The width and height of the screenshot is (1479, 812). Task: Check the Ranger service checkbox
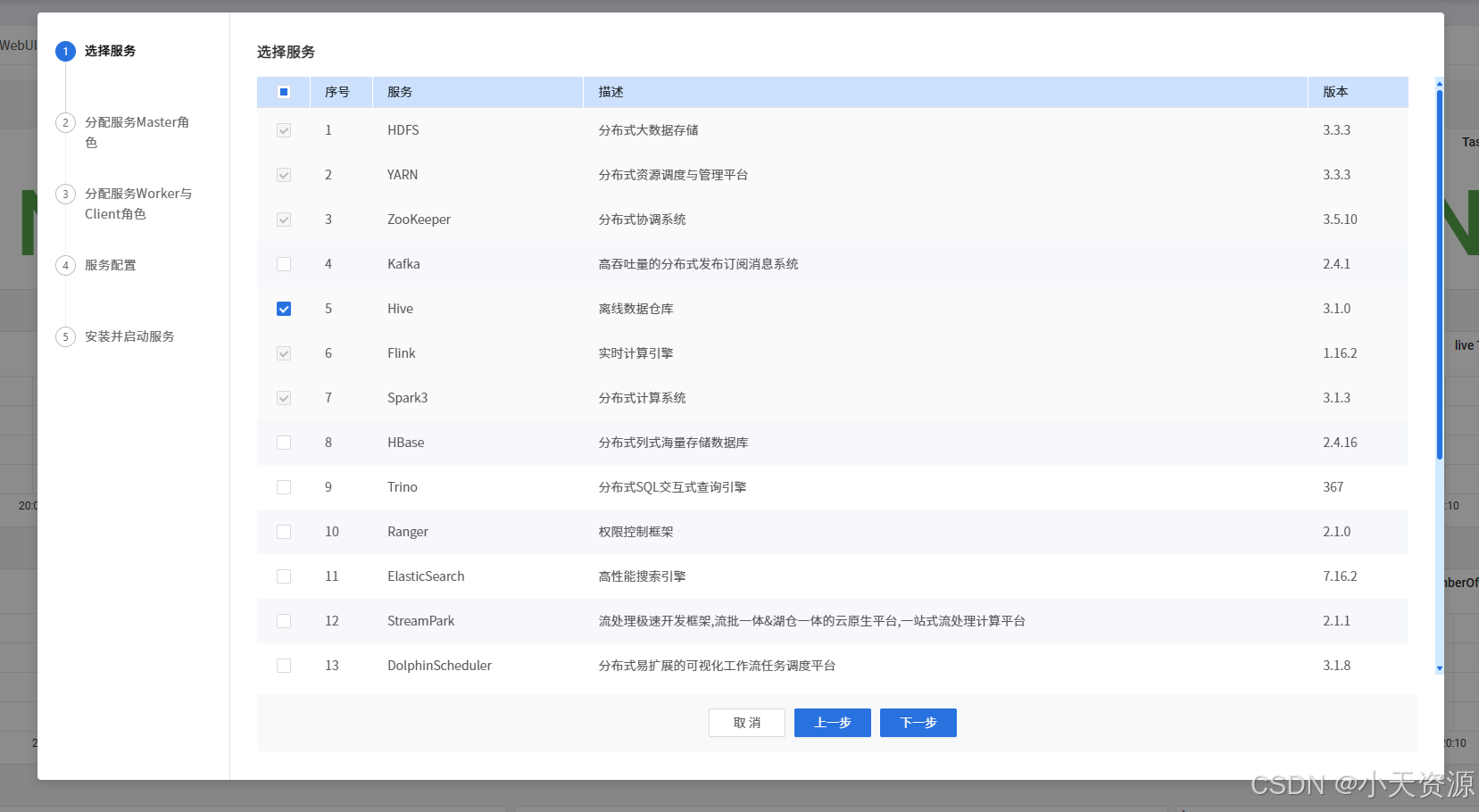(x=284, y=532)
